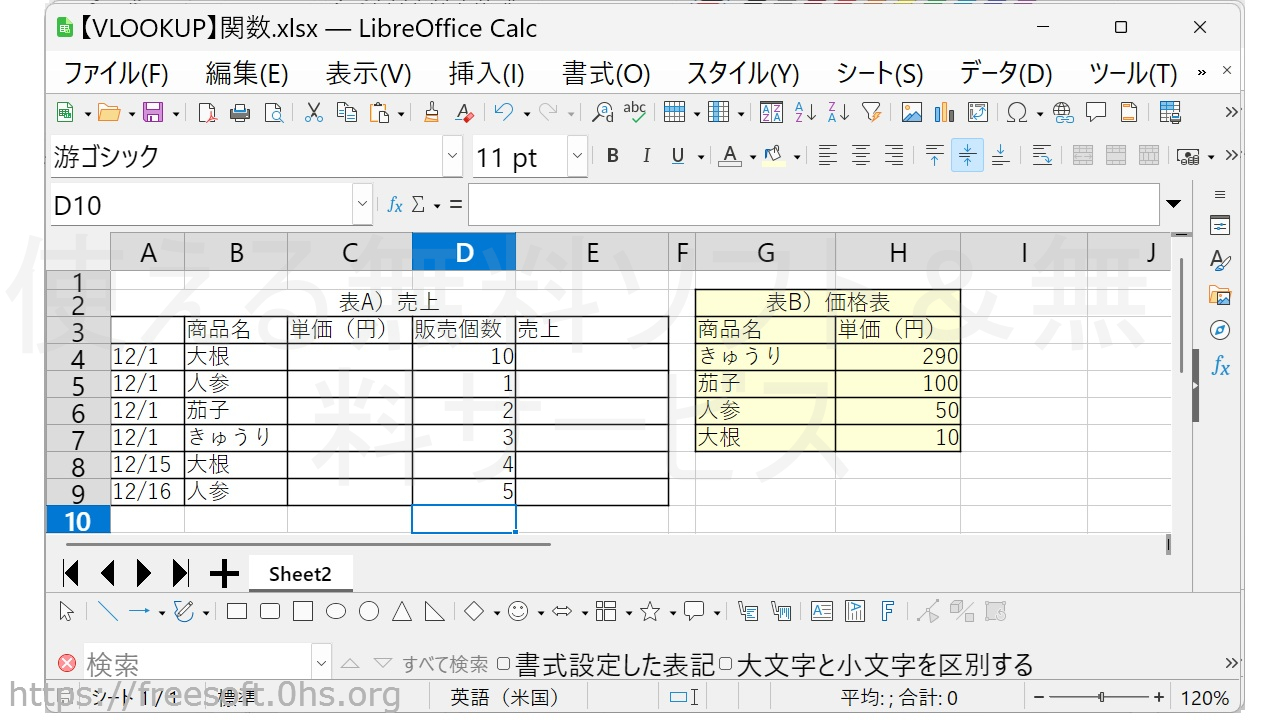
Task: Open the 挿入(I) menu
Action: [486, 74]
